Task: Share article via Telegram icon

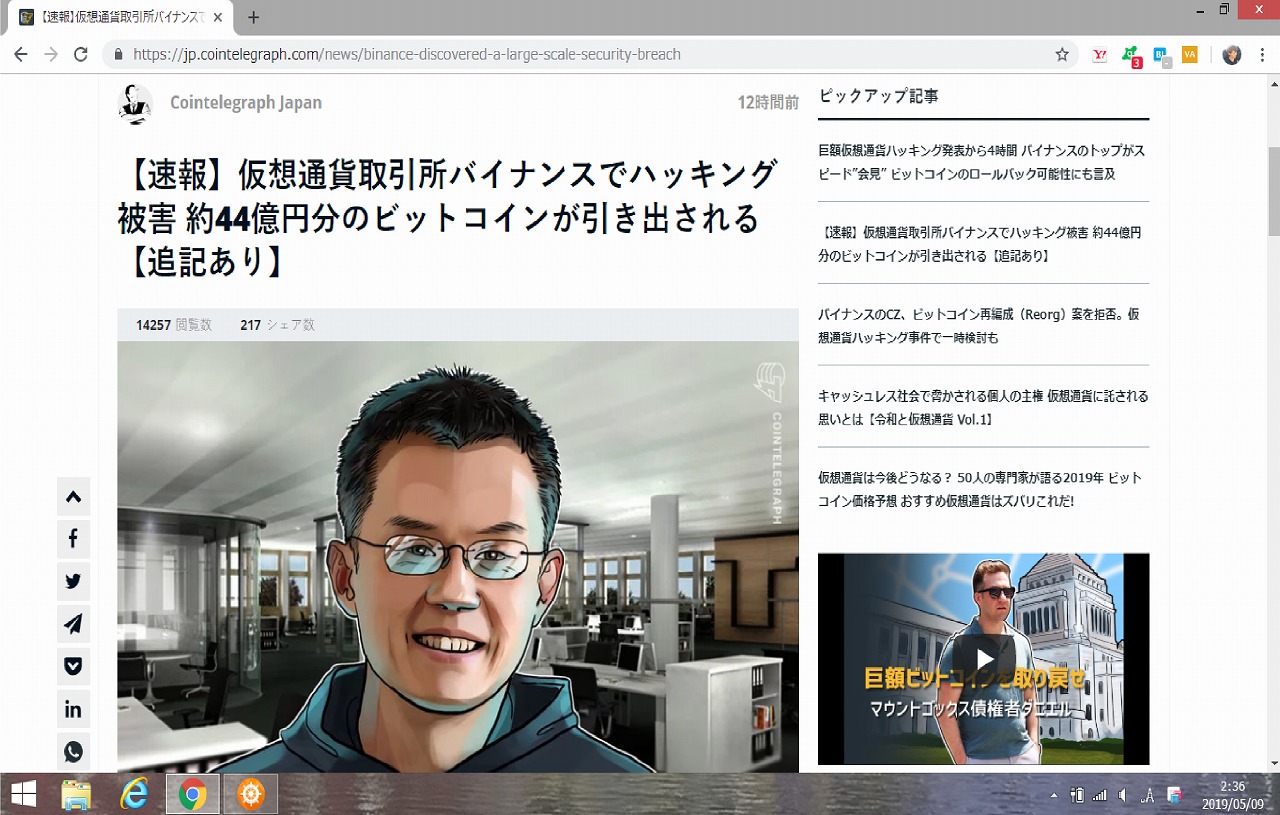Action: tap(73, 624)
